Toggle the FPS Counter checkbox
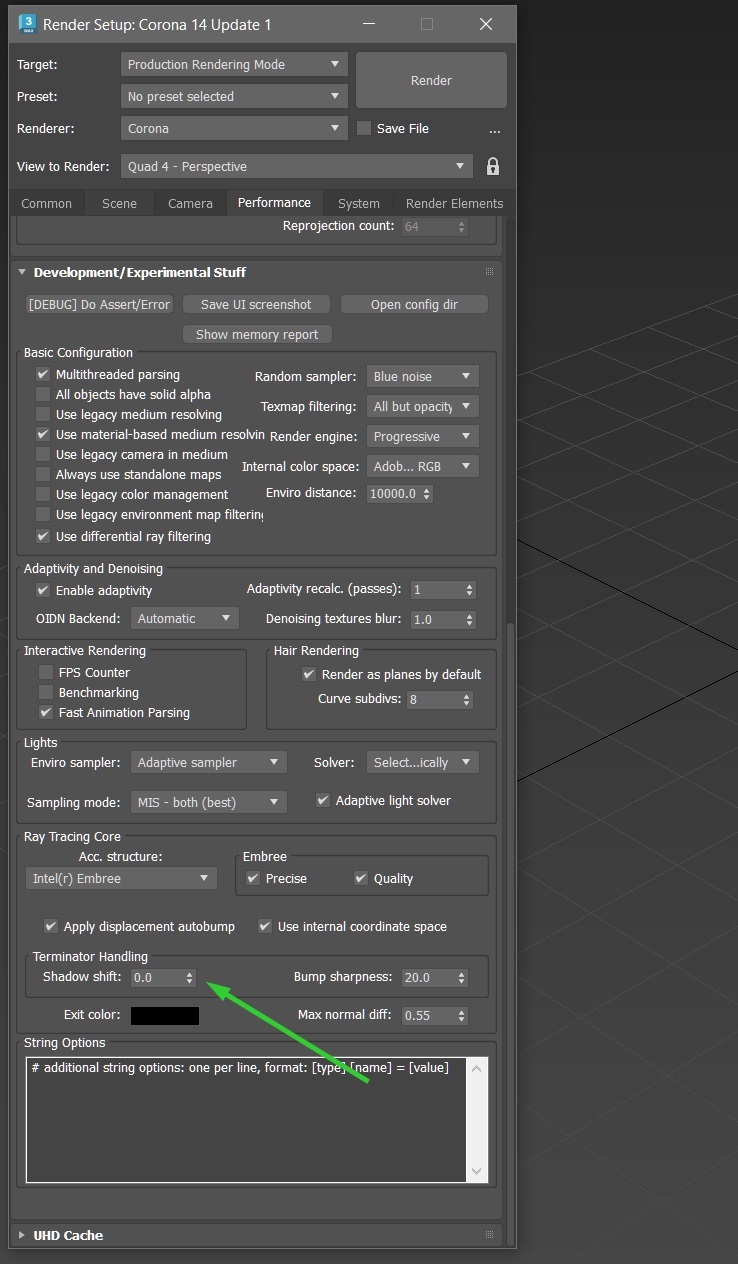 point(45,673)
